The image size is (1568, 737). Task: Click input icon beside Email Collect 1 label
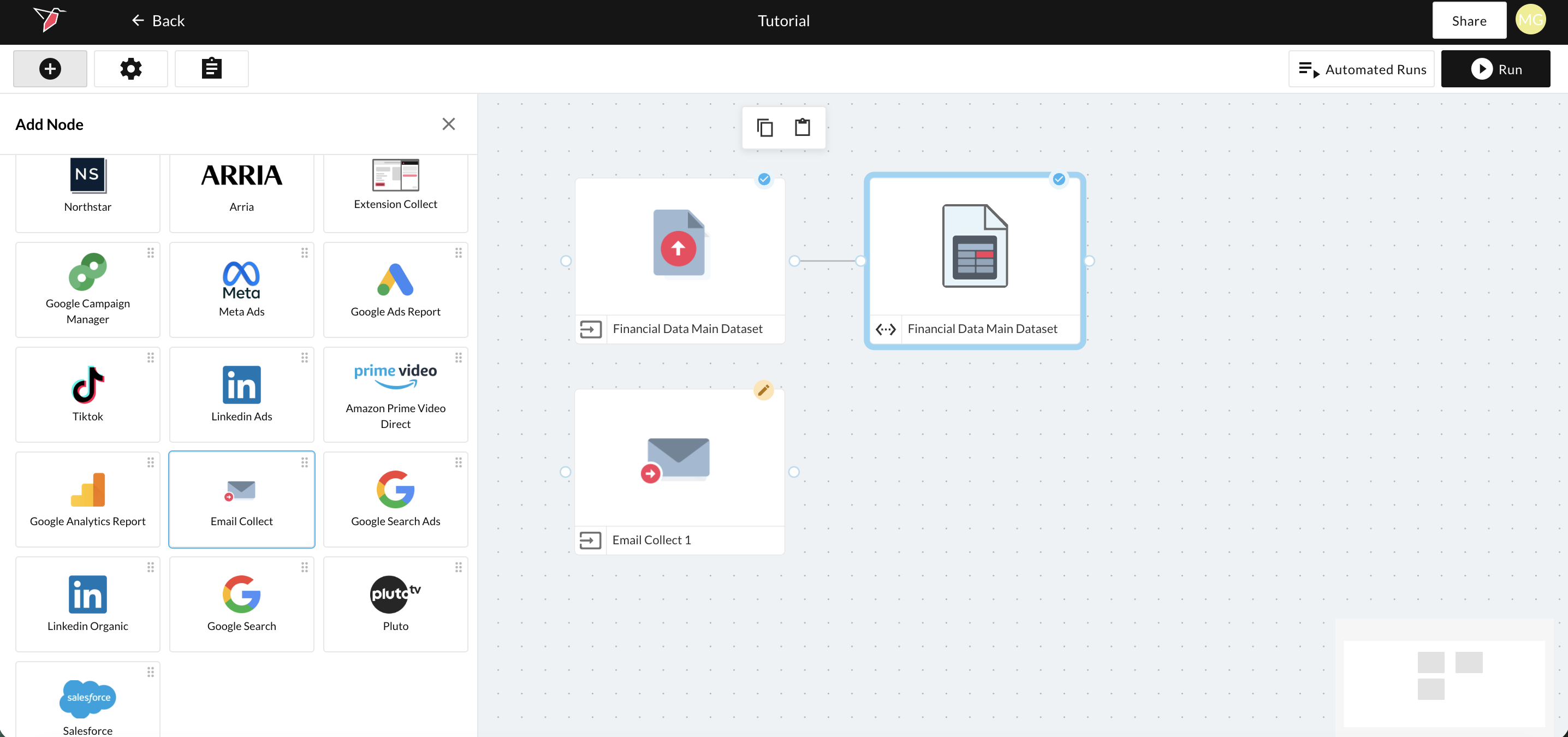(590, 540)
